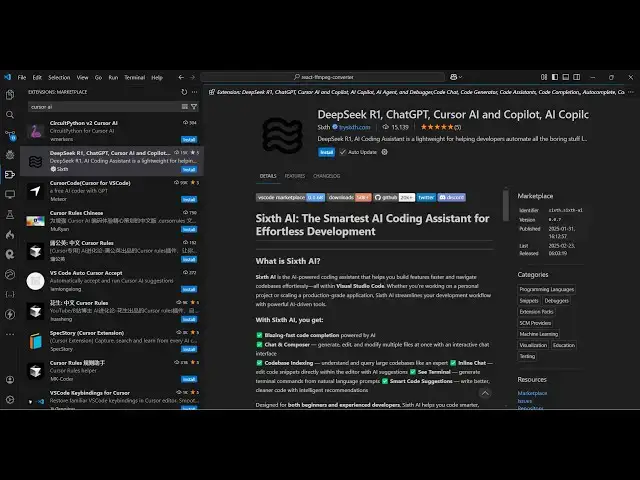
Task: Install CursorCode(Cursor for VSCode) from list
Action: coord(189,200)
